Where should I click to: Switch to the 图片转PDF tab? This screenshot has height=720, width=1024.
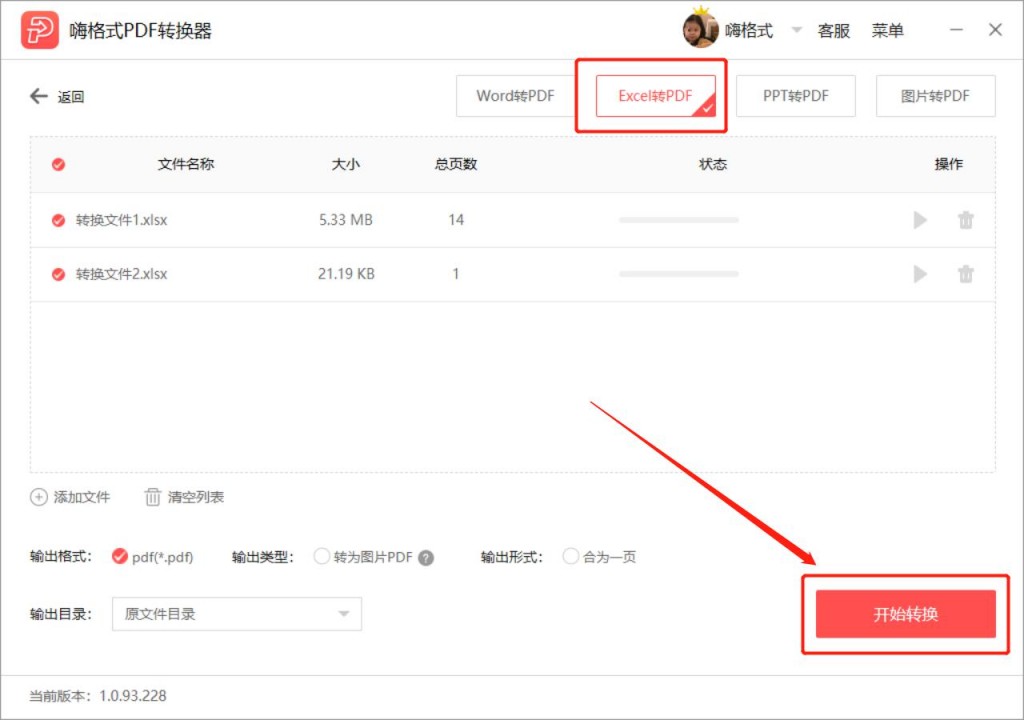click(935, 96)
